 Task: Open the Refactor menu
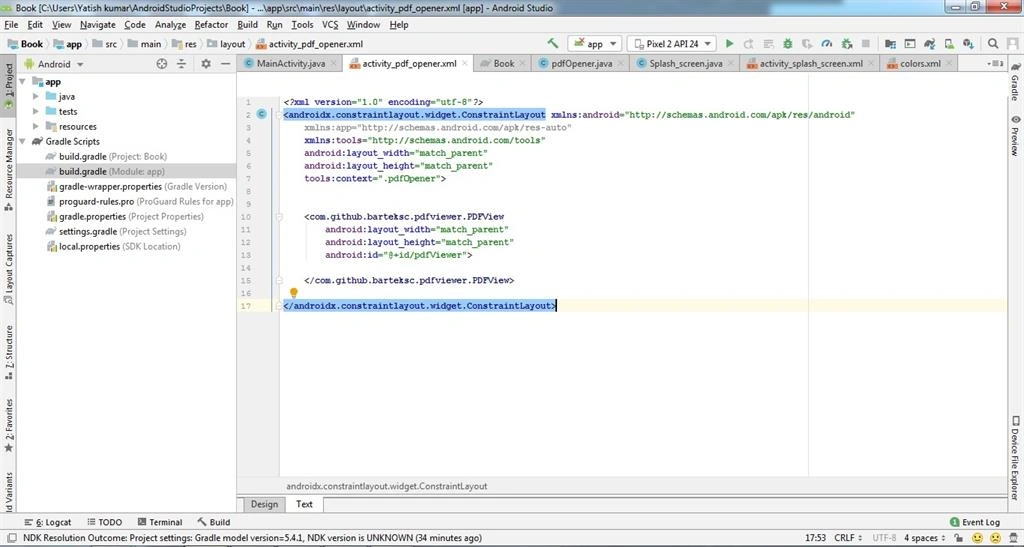(211, 25)
